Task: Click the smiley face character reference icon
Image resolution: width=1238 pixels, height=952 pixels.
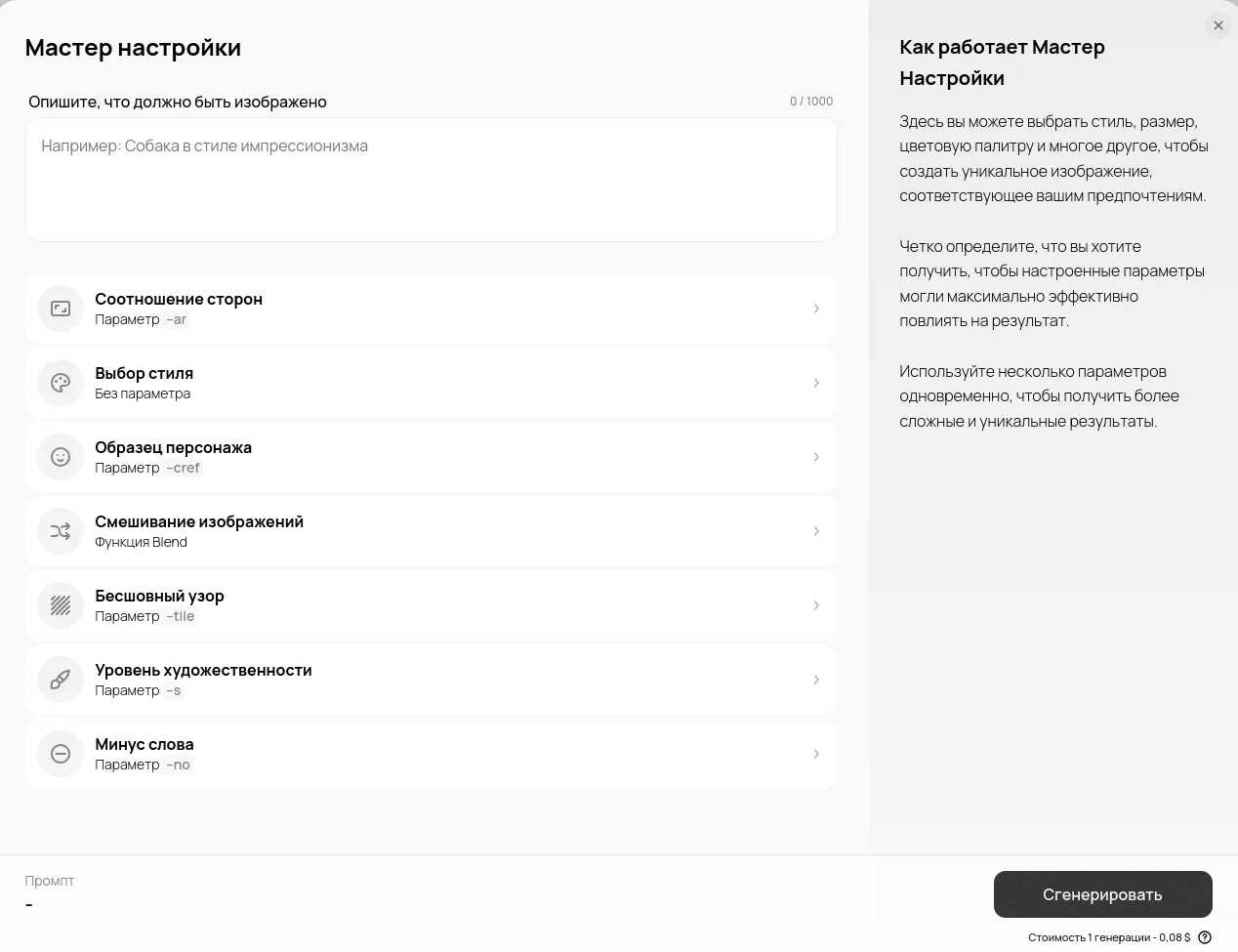Action: [x=61, y=457]
